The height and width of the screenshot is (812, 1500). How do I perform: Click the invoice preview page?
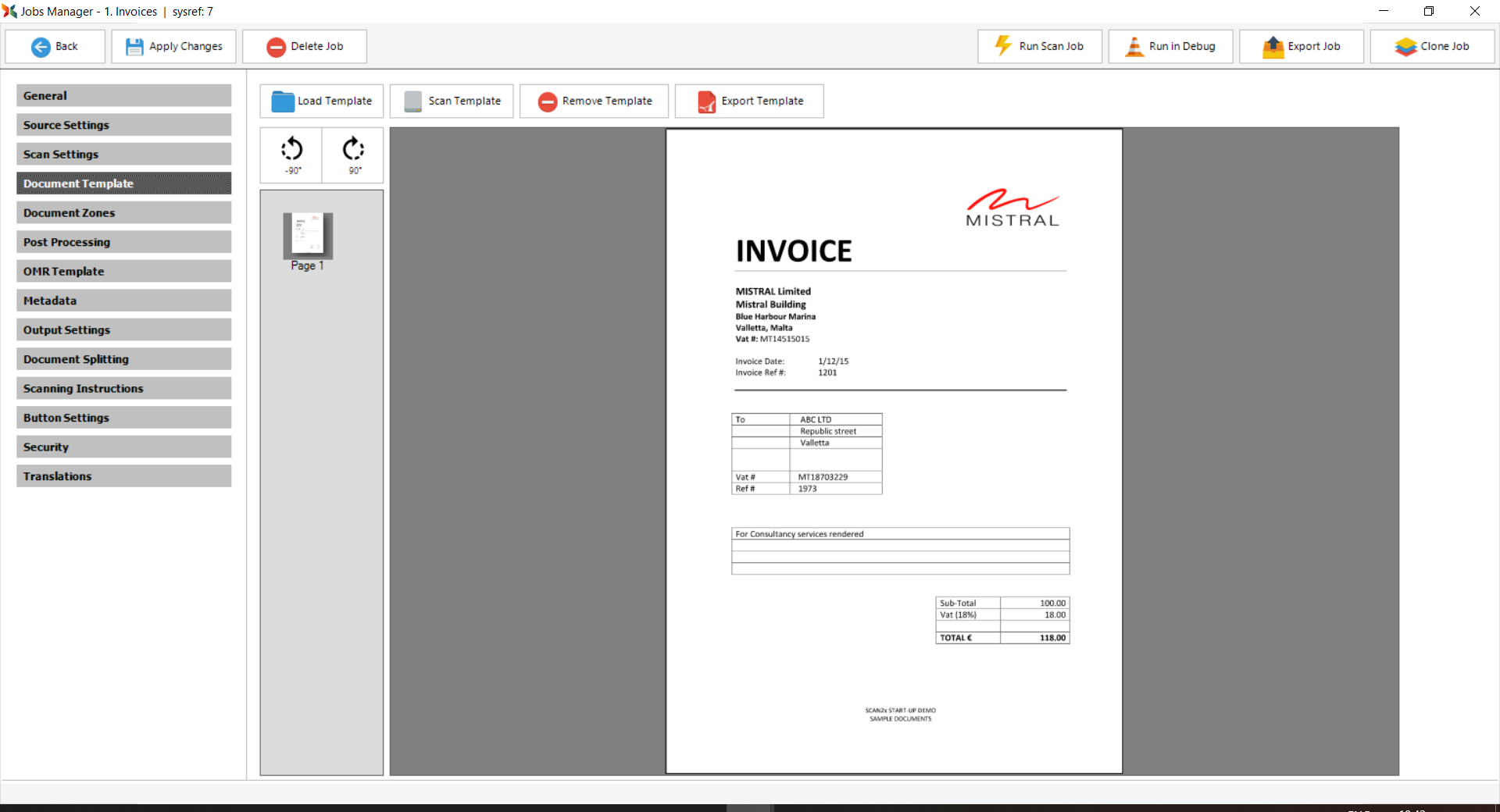pyautogui.click(x=894, y=451)
